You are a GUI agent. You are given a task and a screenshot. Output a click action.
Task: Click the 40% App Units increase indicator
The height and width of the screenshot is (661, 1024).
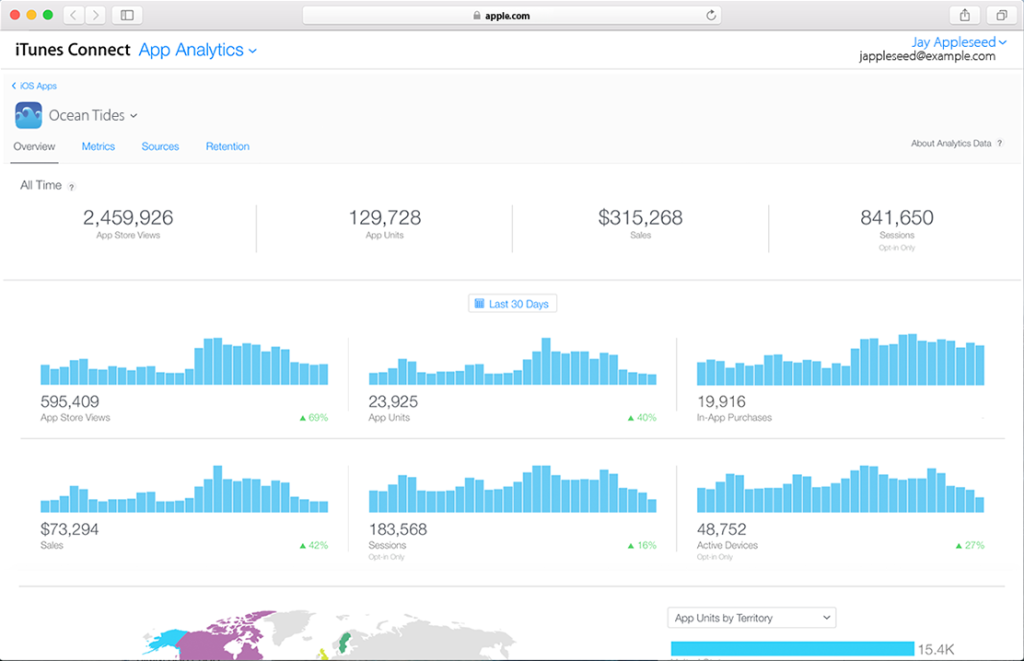(x=642, y=417)
